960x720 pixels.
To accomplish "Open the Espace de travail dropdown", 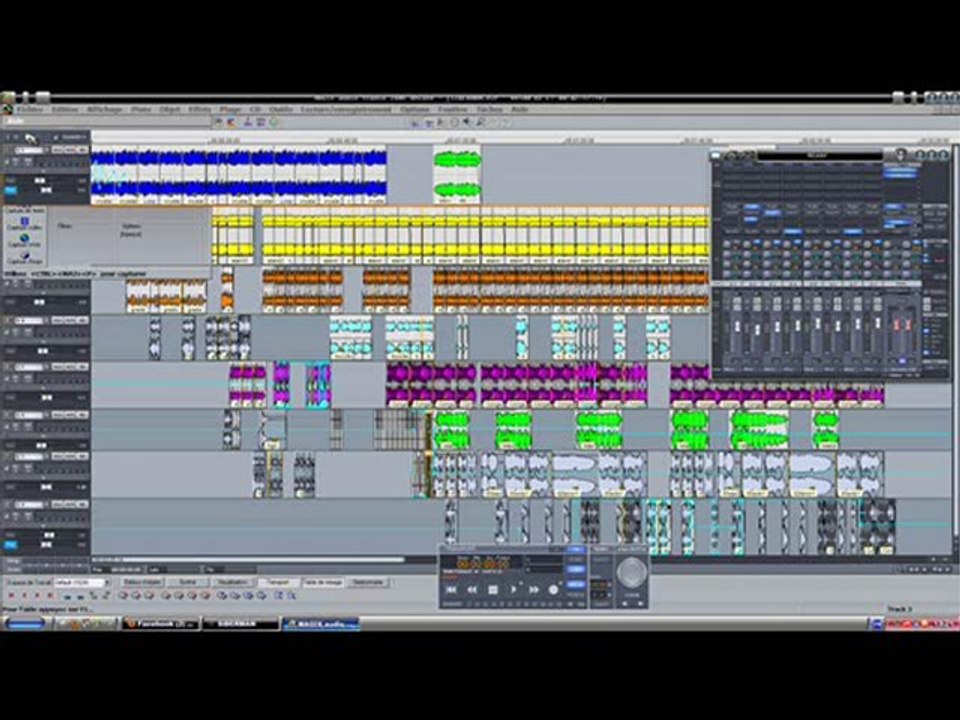I will (82, 582).
